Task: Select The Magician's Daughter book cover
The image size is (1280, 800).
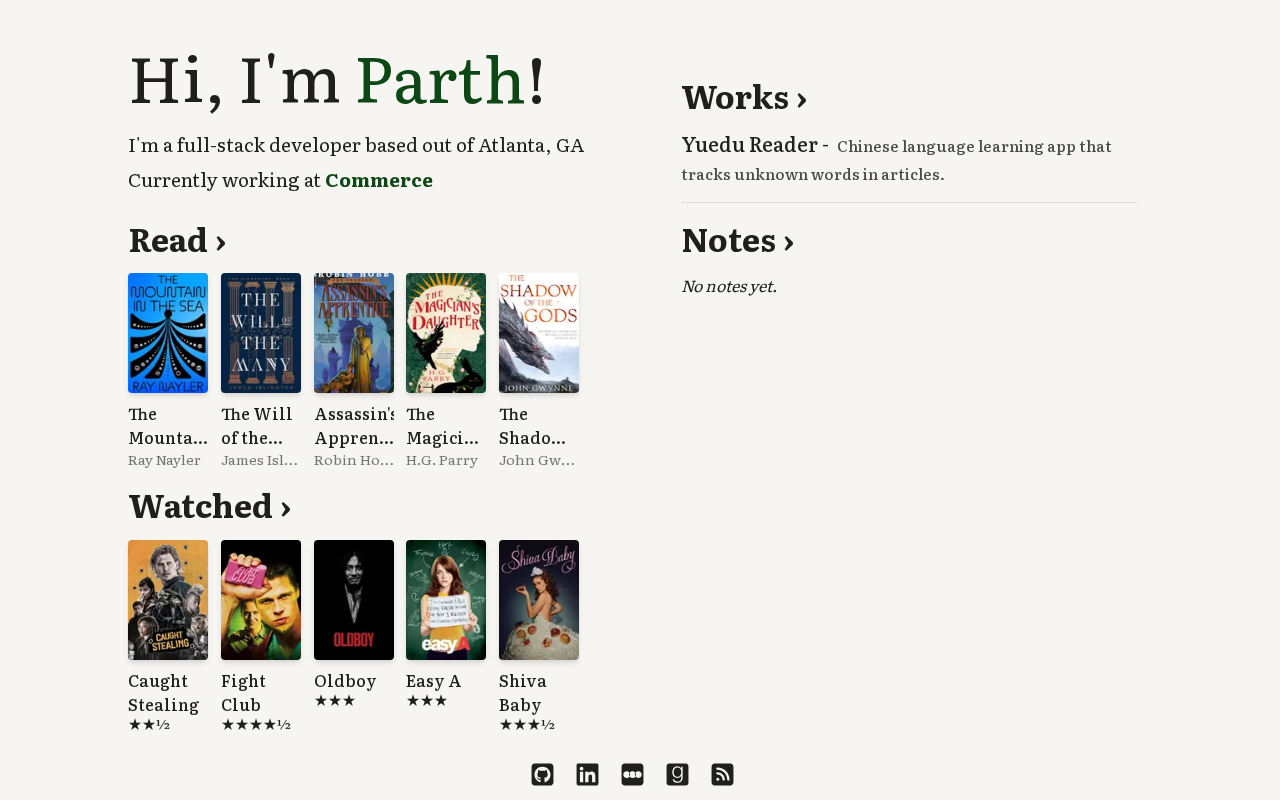Action: [446, 333]
